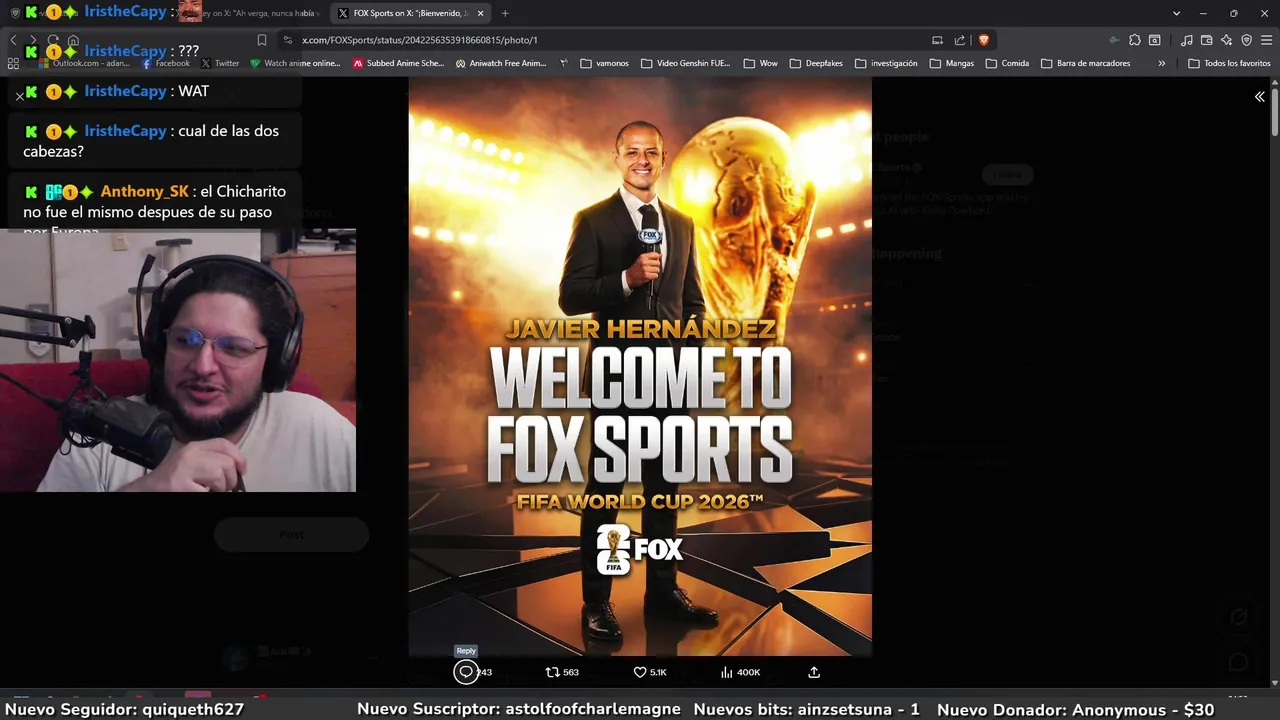Click the Repost icon showing 563
This screenshot has width=1280, height=720.
552,672
